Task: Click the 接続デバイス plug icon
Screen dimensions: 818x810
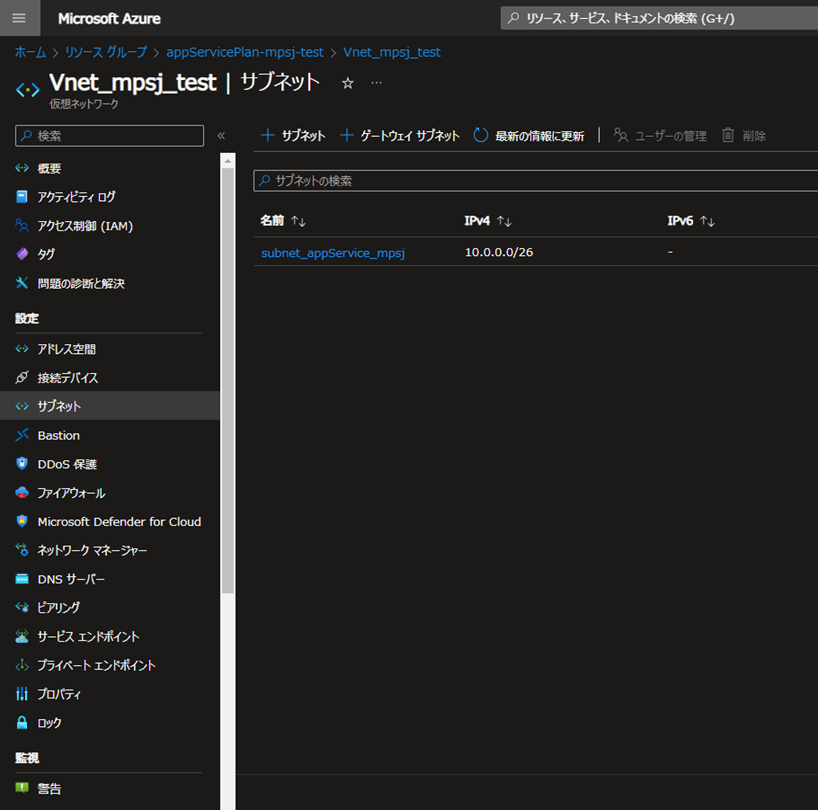Action: point(22,378)
